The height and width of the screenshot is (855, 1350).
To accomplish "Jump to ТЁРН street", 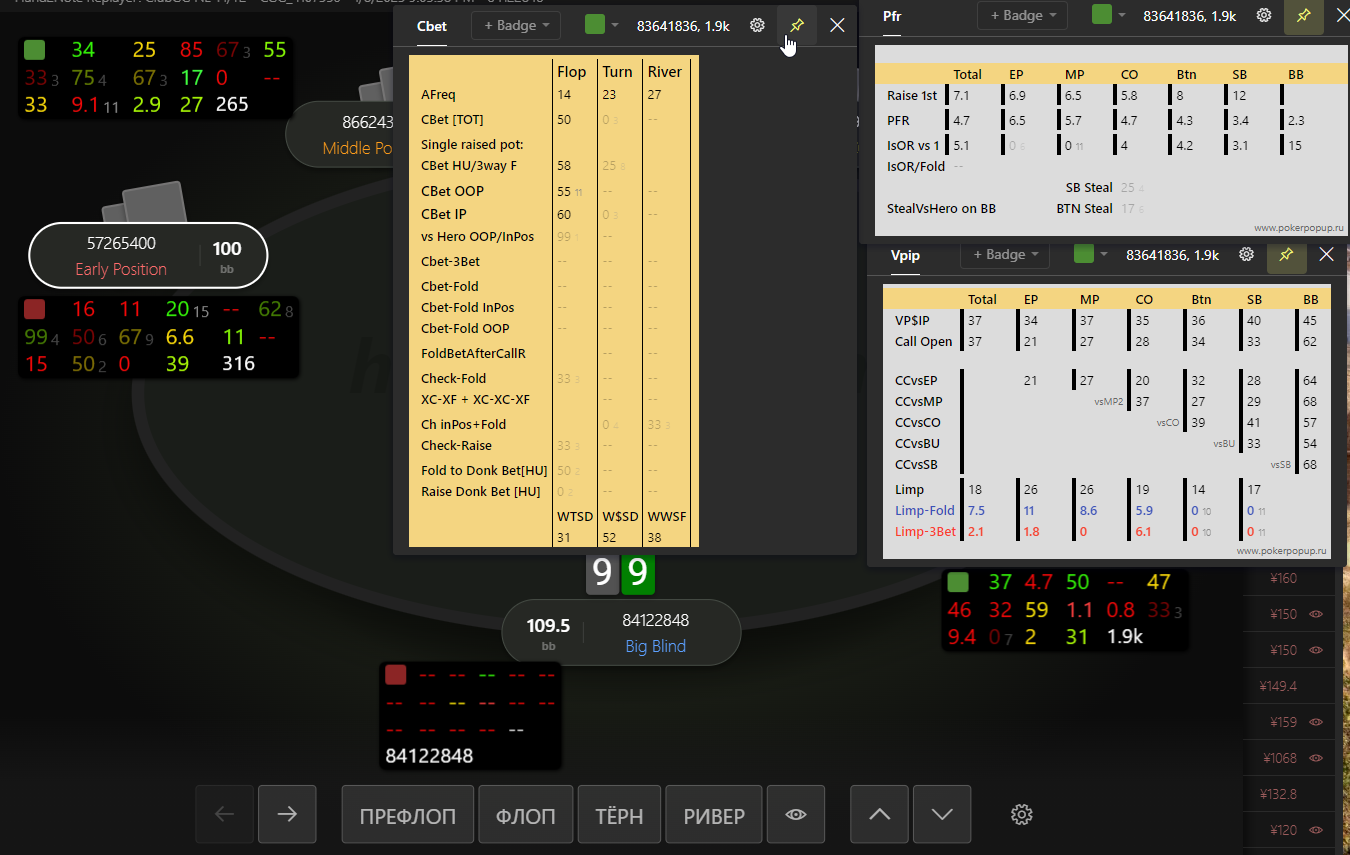I will (x=619, y=815).
